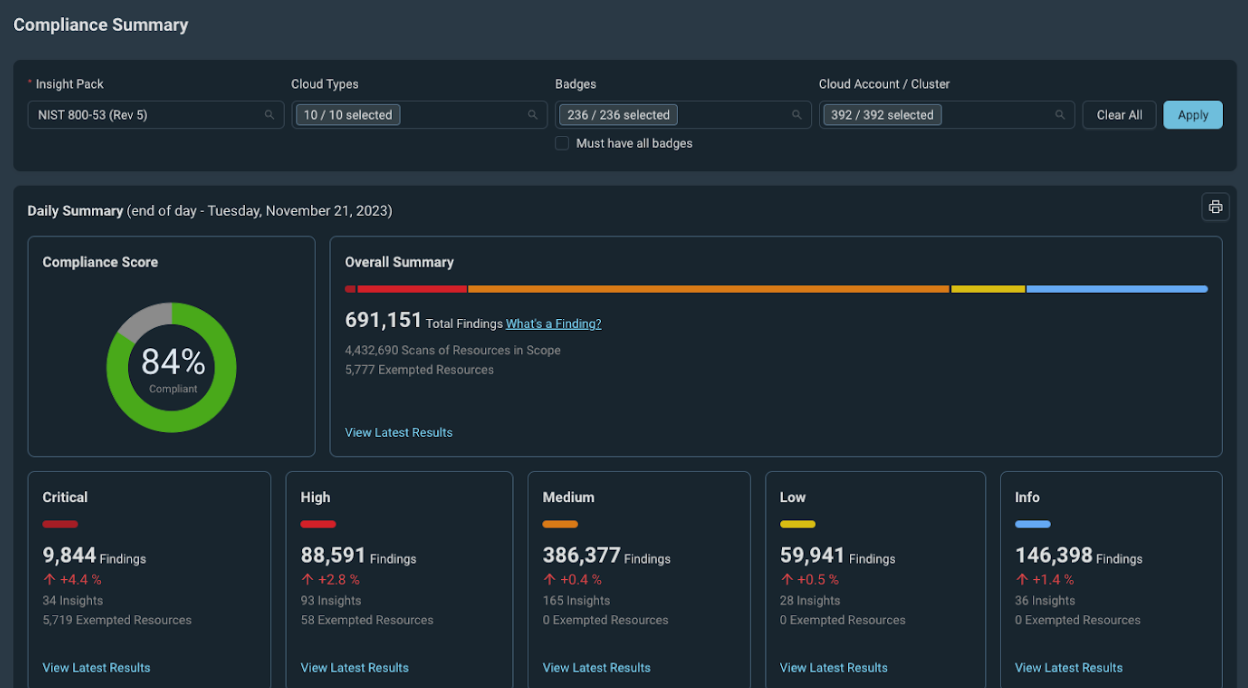
Task: Click the search icon in the Insight Pack field
Action: pos(269,114)
